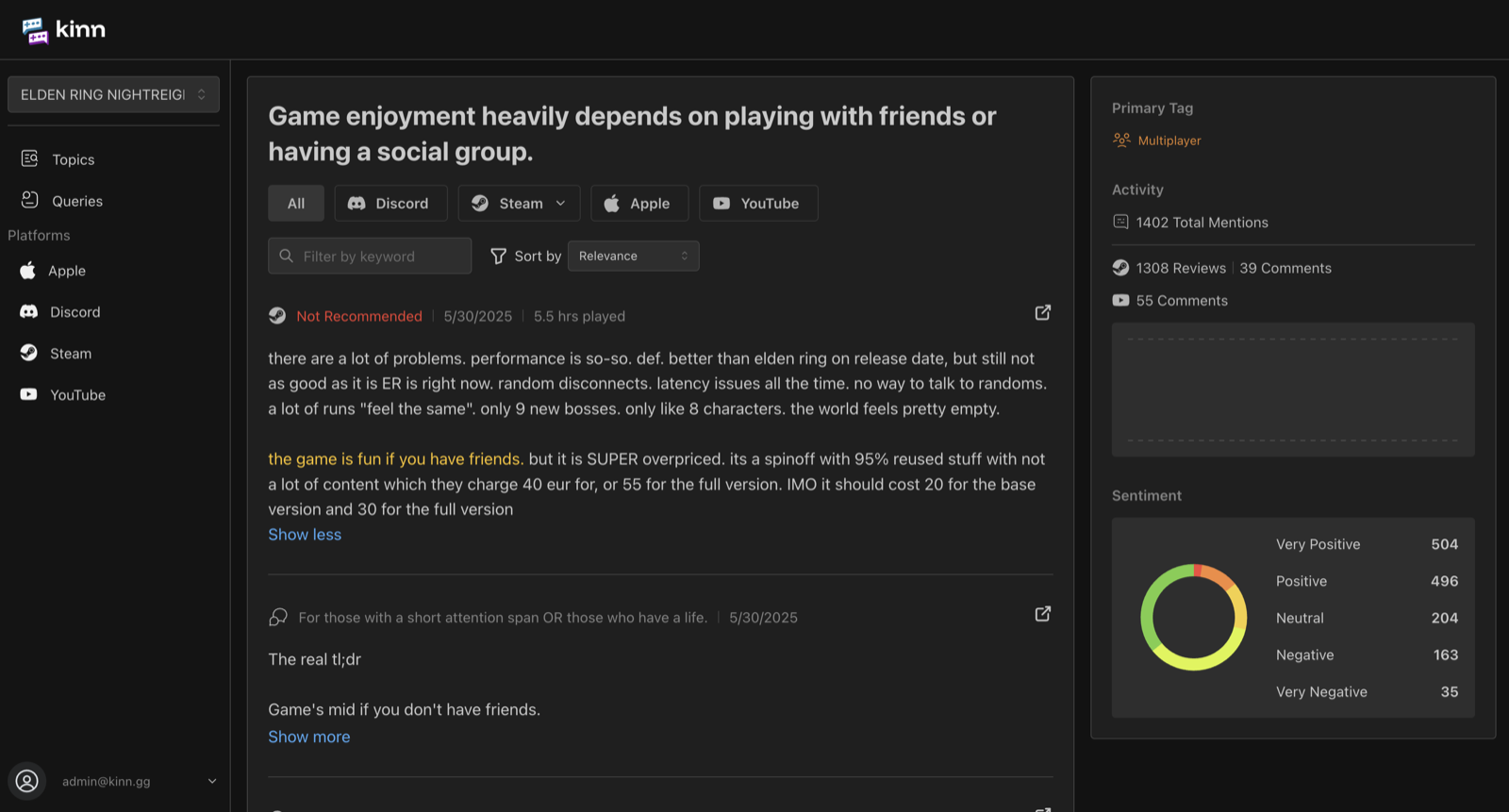Click the Multiplayer tag people icon
The image size is (1509, 812).
(1121, 140)
